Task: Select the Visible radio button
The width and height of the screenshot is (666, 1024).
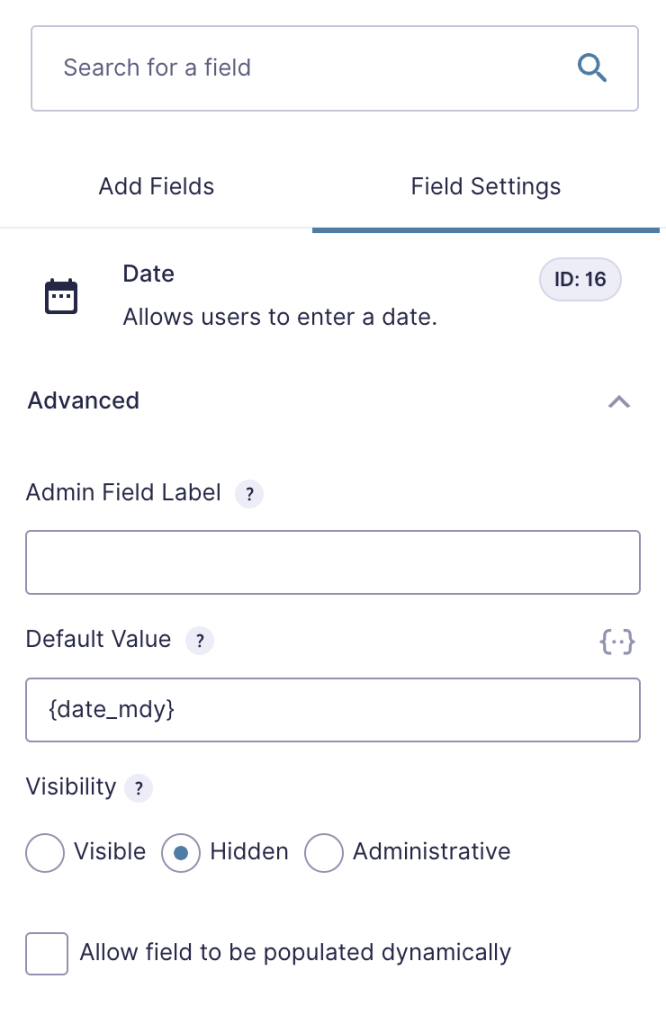Action: pos(44,852)
